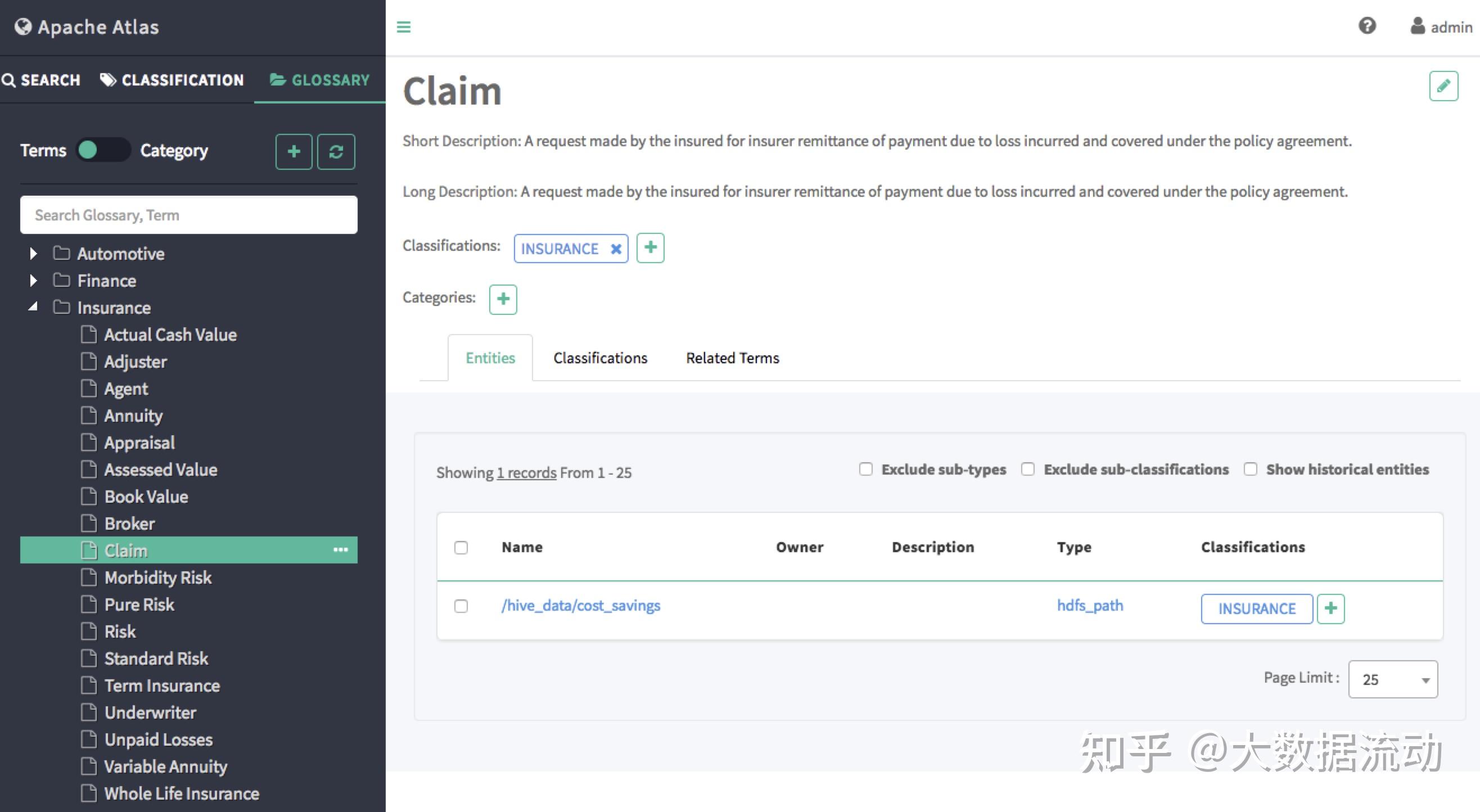1480x812 pixels.
Task: Switch to the Related Terms tab
Action: [732, 358]
